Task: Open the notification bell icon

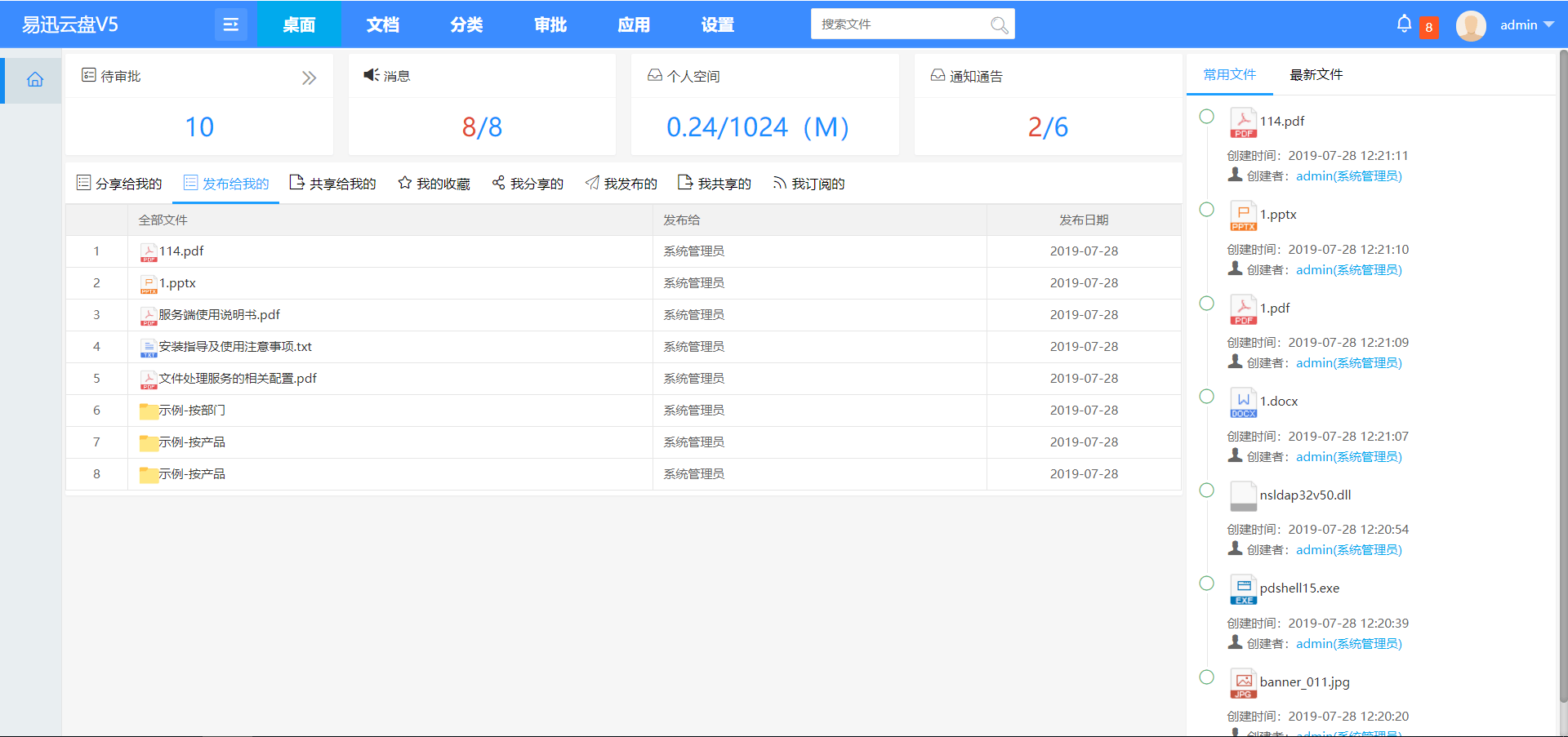Action: 1404,24
